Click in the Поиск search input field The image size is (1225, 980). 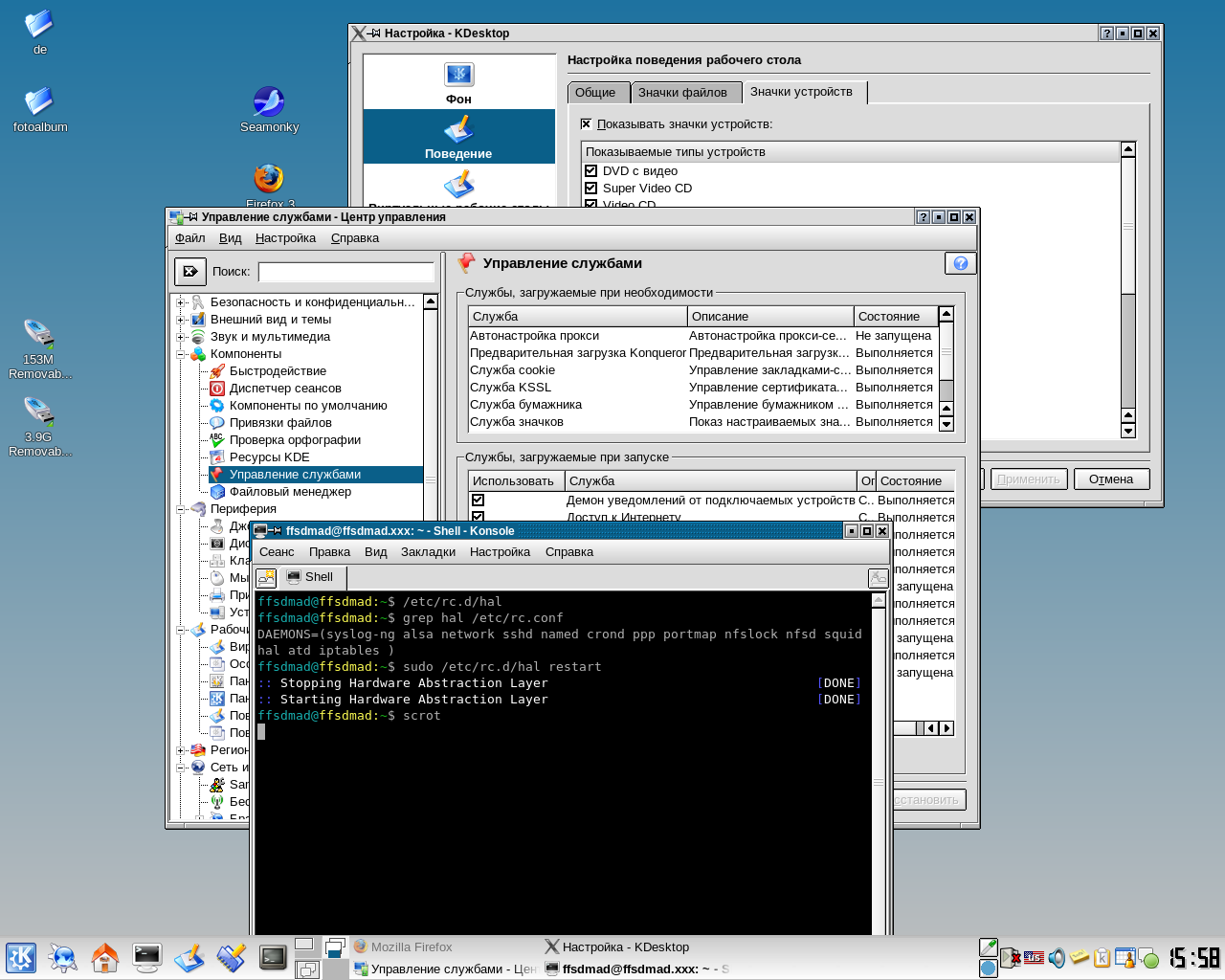pyautogui.click(x=346, y=272)
